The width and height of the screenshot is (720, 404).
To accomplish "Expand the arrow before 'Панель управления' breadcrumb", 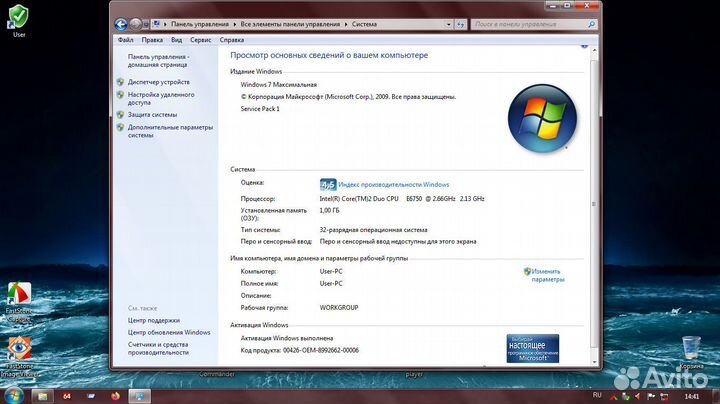I will (x=165, y=24).
